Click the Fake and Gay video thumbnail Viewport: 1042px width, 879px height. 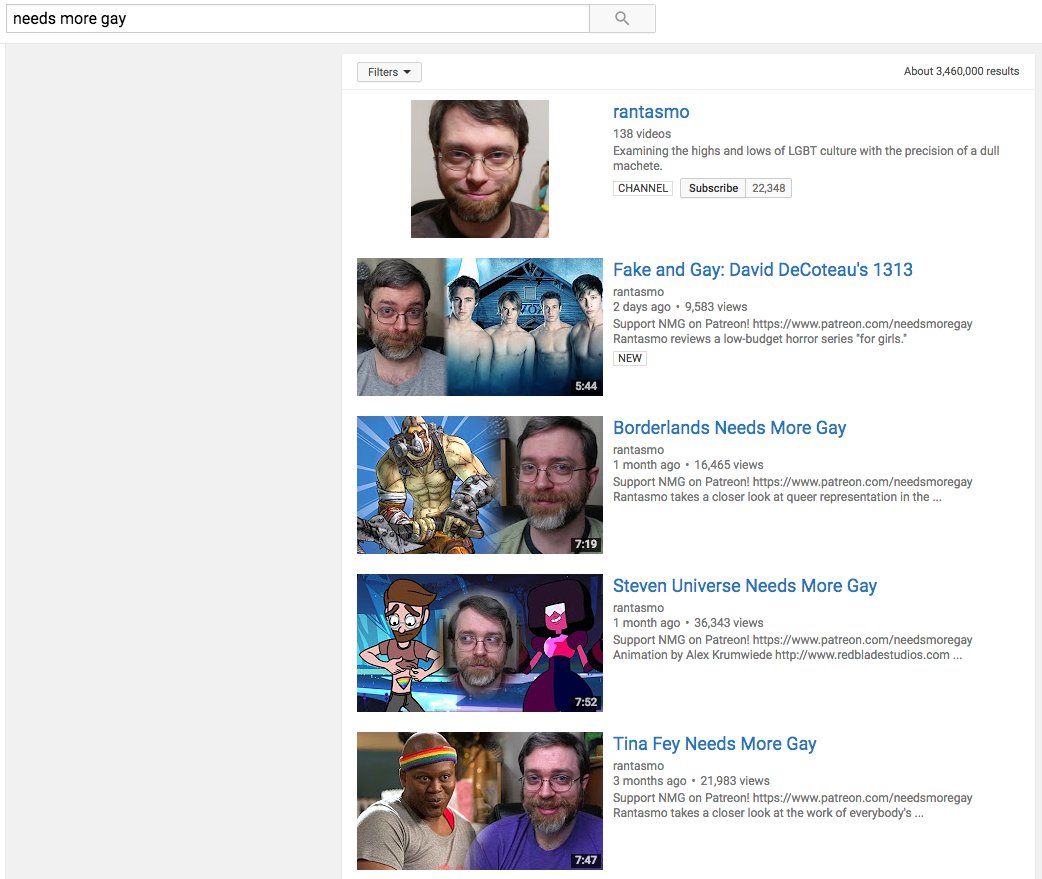[x=480, y=327]
